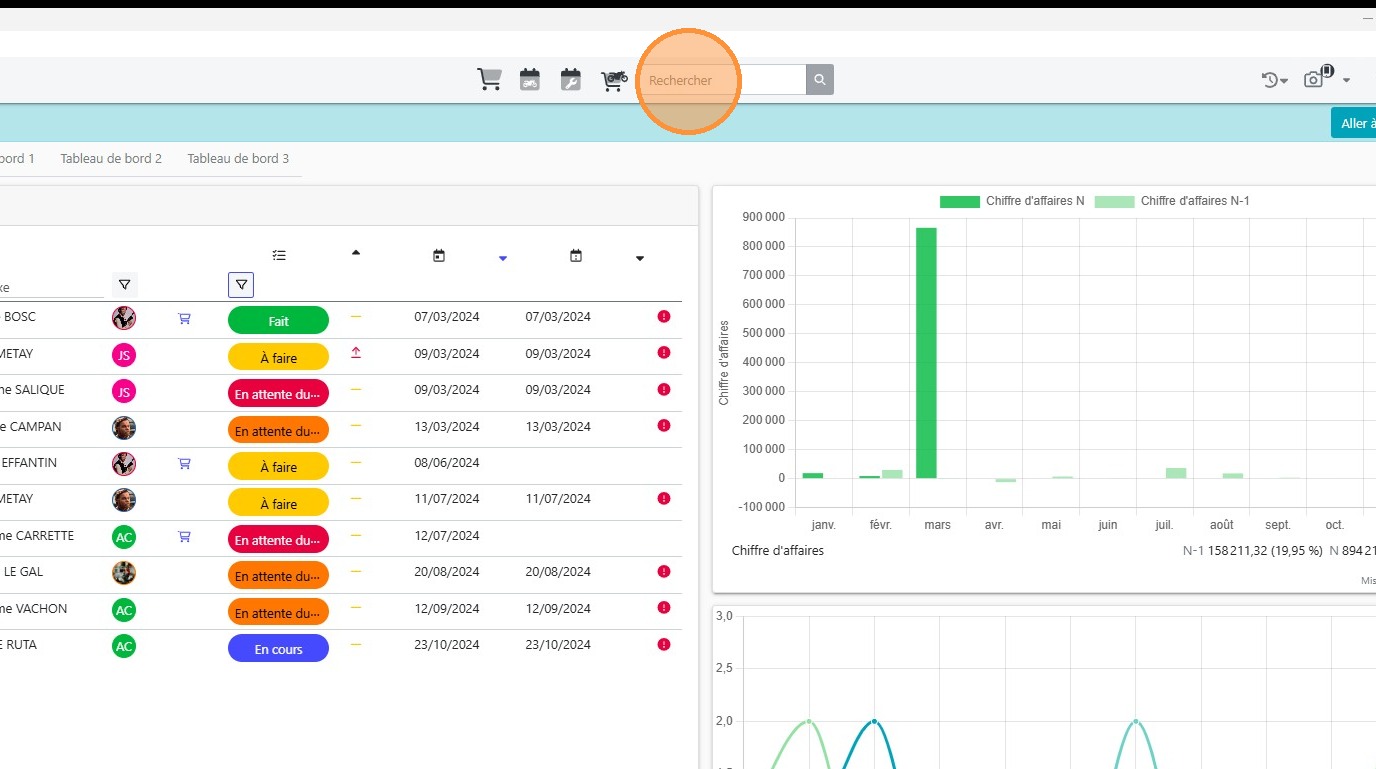Click the red alert icon in RUTA row
This screenshot has width=1376, height=769.
point(664,645)
